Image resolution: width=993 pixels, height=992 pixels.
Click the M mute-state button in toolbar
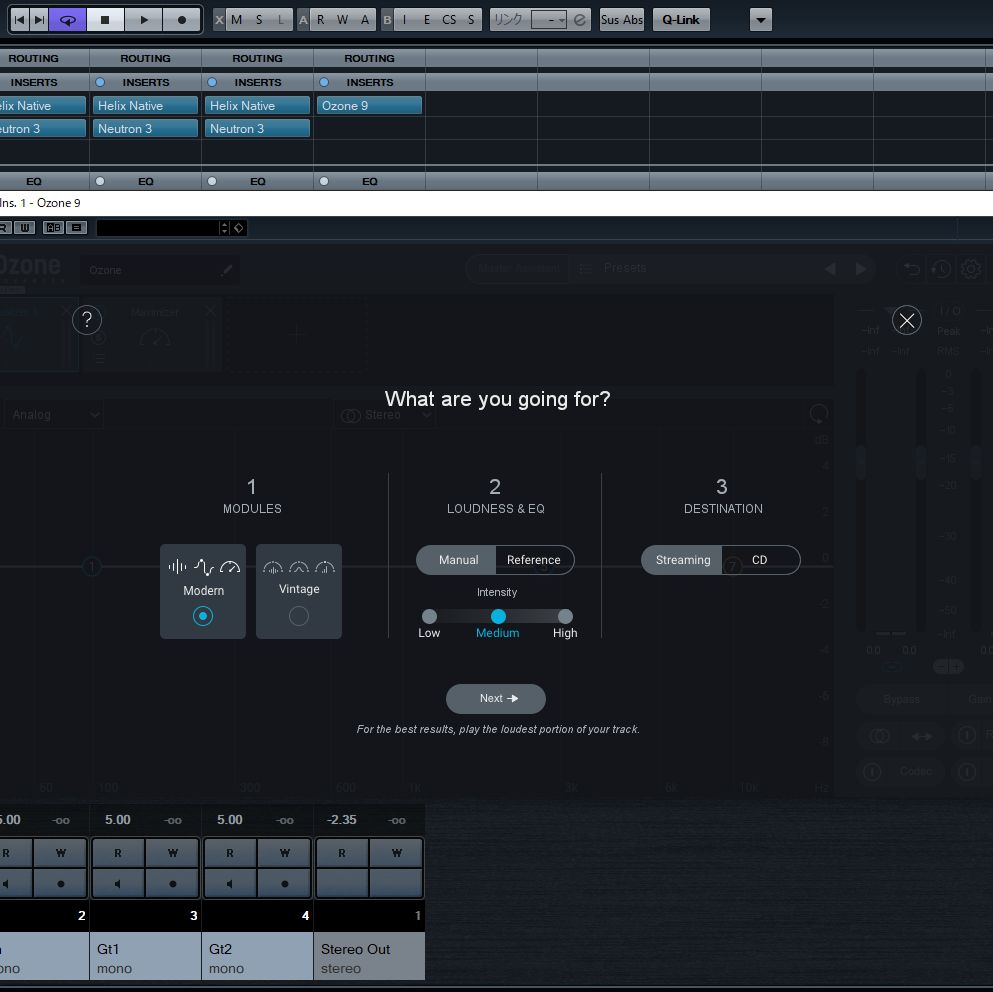click(236, 20)
